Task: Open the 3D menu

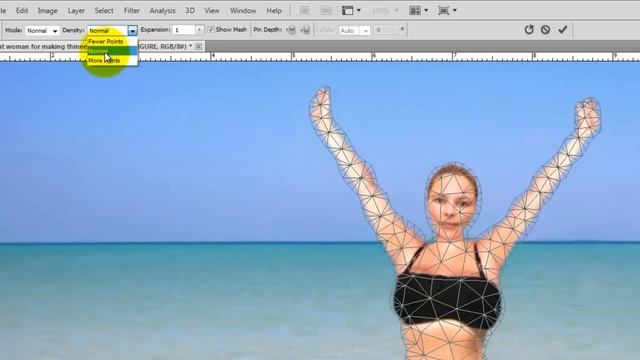Action: point(190,11)
